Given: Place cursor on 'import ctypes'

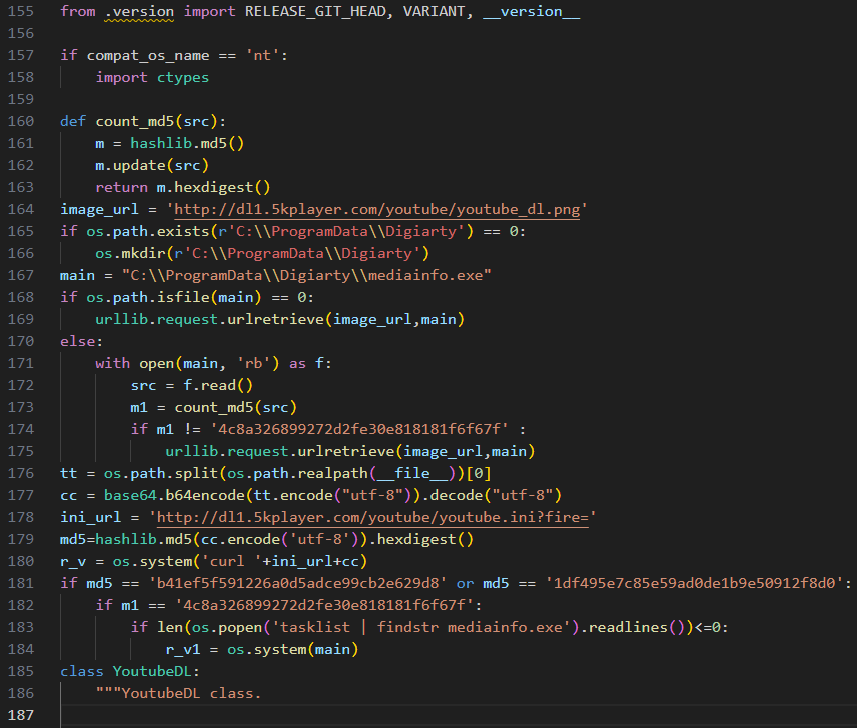Looking at the screenshot, I should click(152, 78).
